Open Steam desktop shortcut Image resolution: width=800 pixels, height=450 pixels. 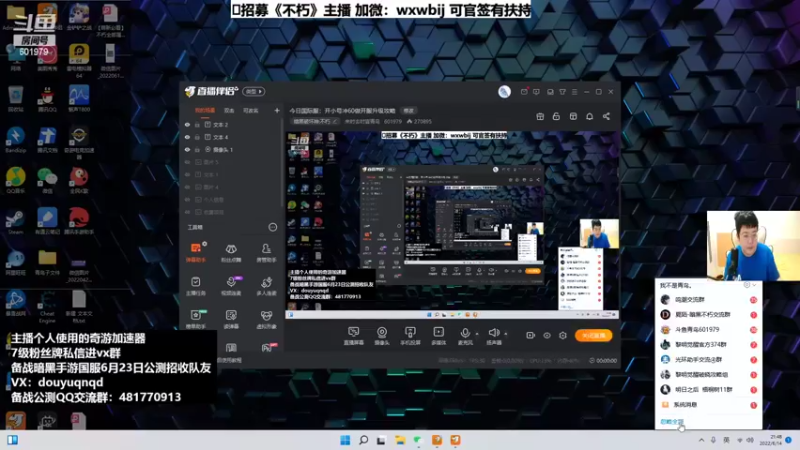coord(15,222)
